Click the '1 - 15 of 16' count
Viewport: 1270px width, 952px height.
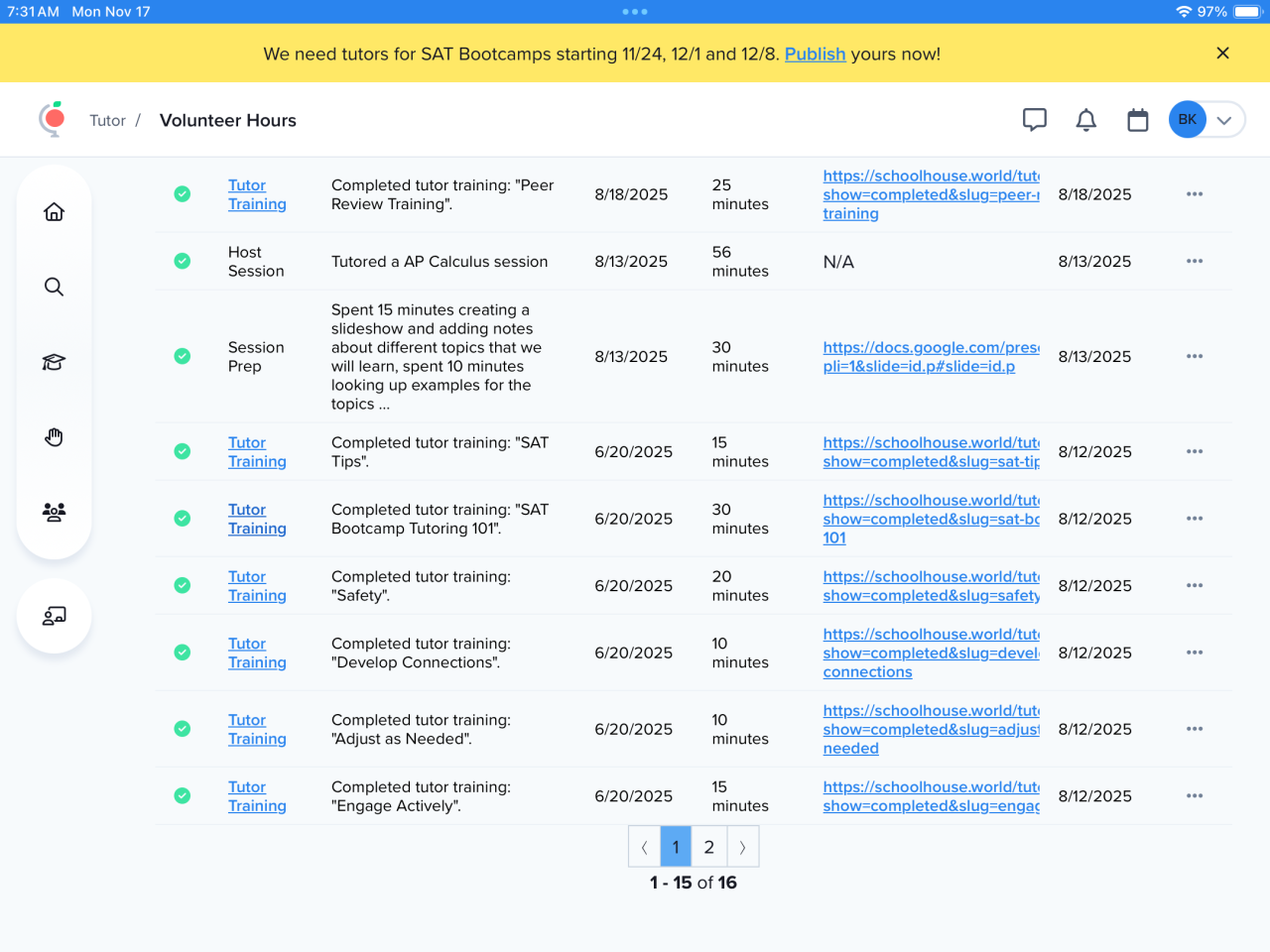pyautogui.click(x=694, y=883)
